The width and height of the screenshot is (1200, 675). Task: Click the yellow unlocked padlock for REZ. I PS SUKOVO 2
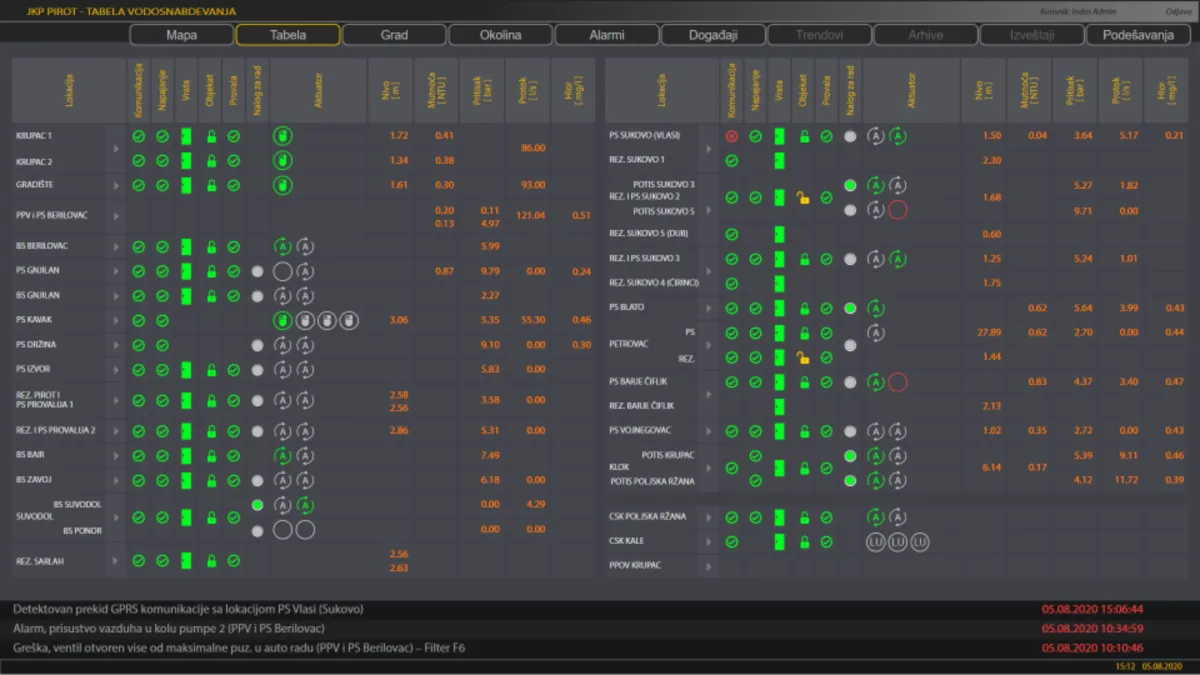tap(802, 198)
